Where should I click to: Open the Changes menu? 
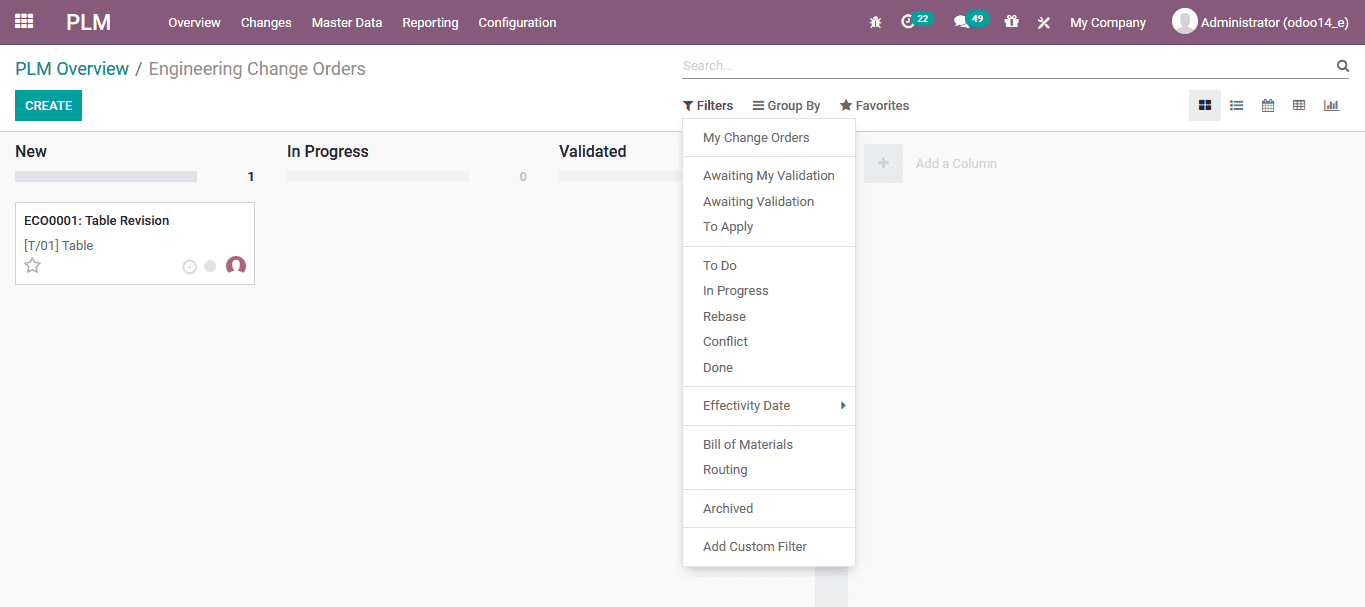[x=266, y=22]
